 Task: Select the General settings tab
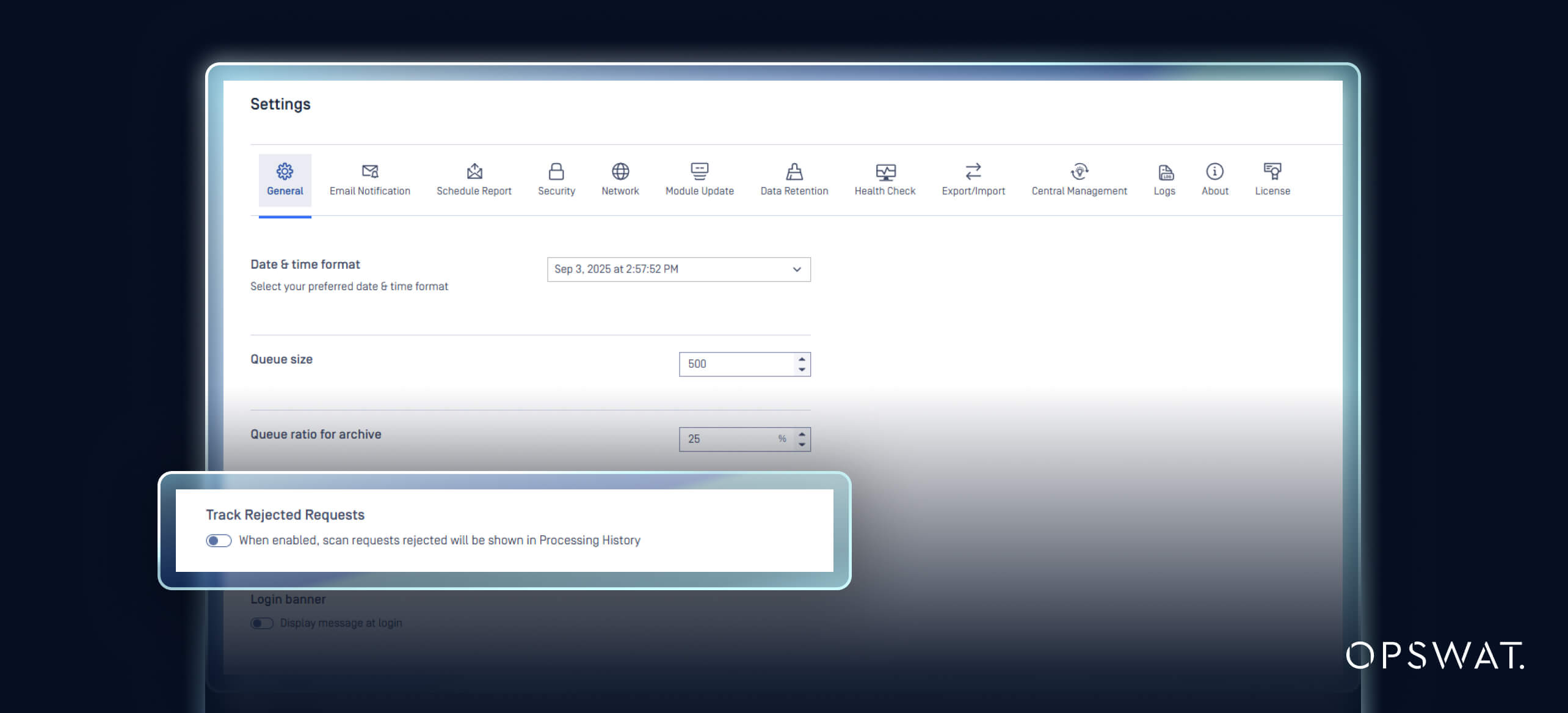click(x=285, y=172)
